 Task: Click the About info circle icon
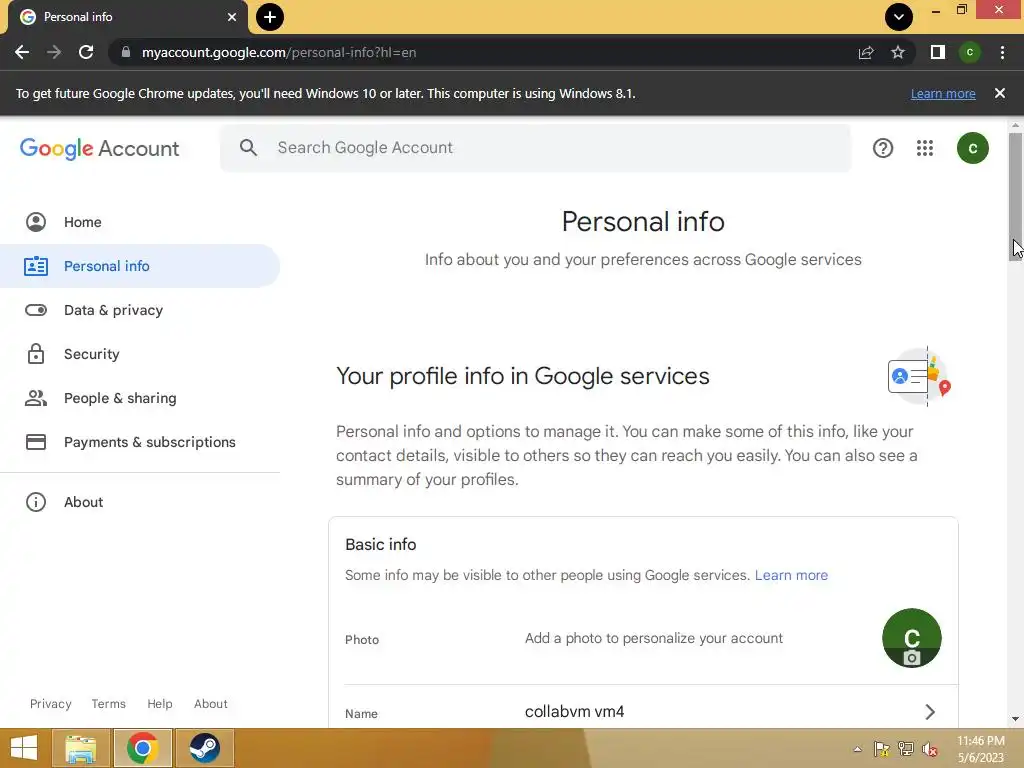(36, 502)
